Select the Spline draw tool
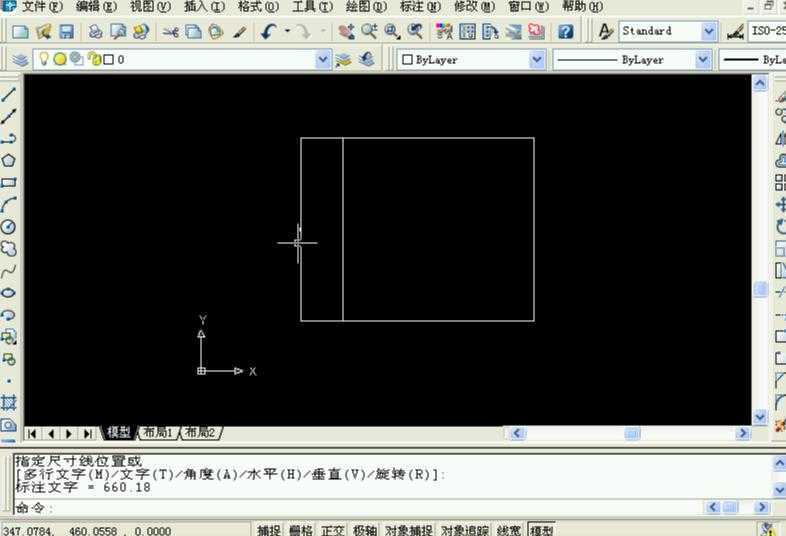The image size is (786, 536). (9, 271)
